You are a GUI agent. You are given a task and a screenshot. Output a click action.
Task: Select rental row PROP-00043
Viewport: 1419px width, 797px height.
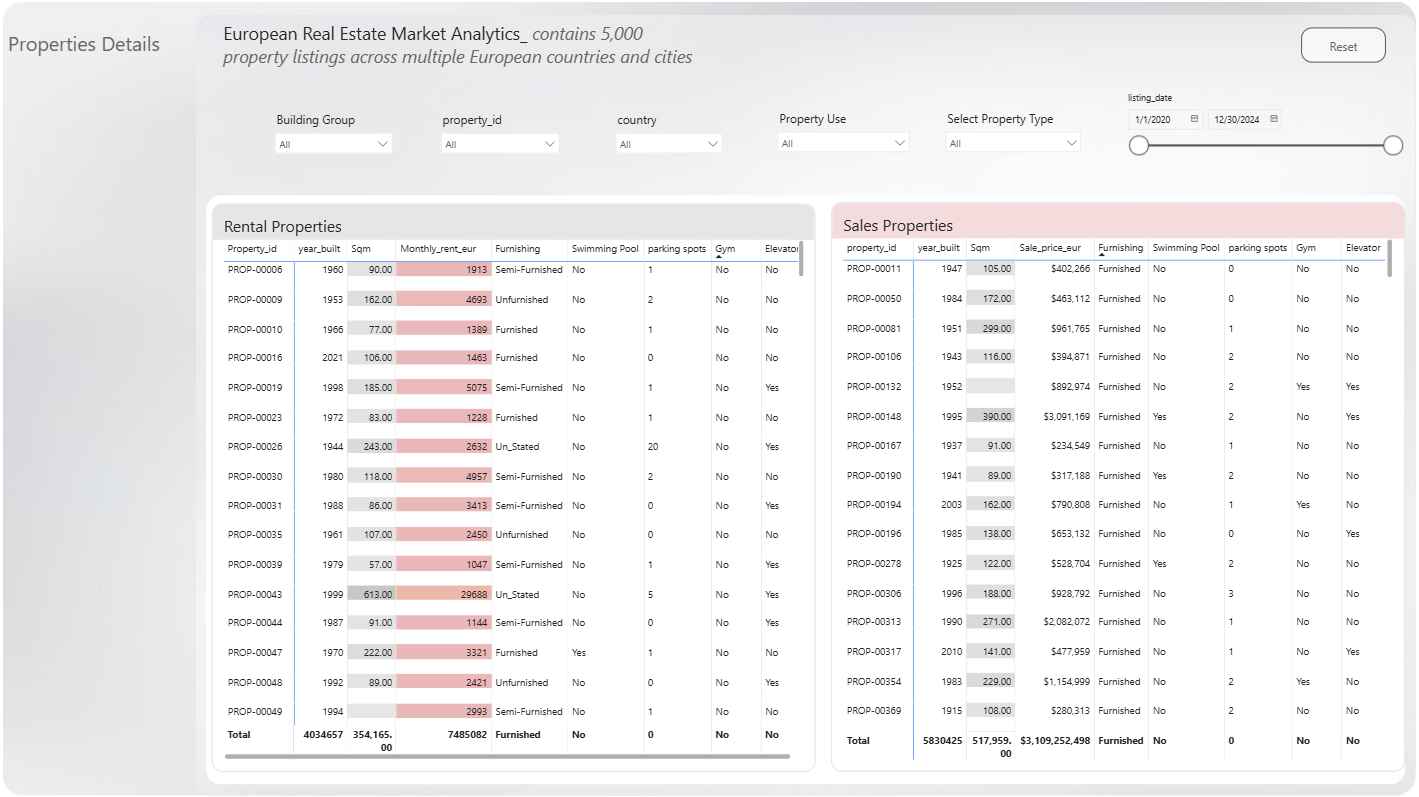coord(510,594)
